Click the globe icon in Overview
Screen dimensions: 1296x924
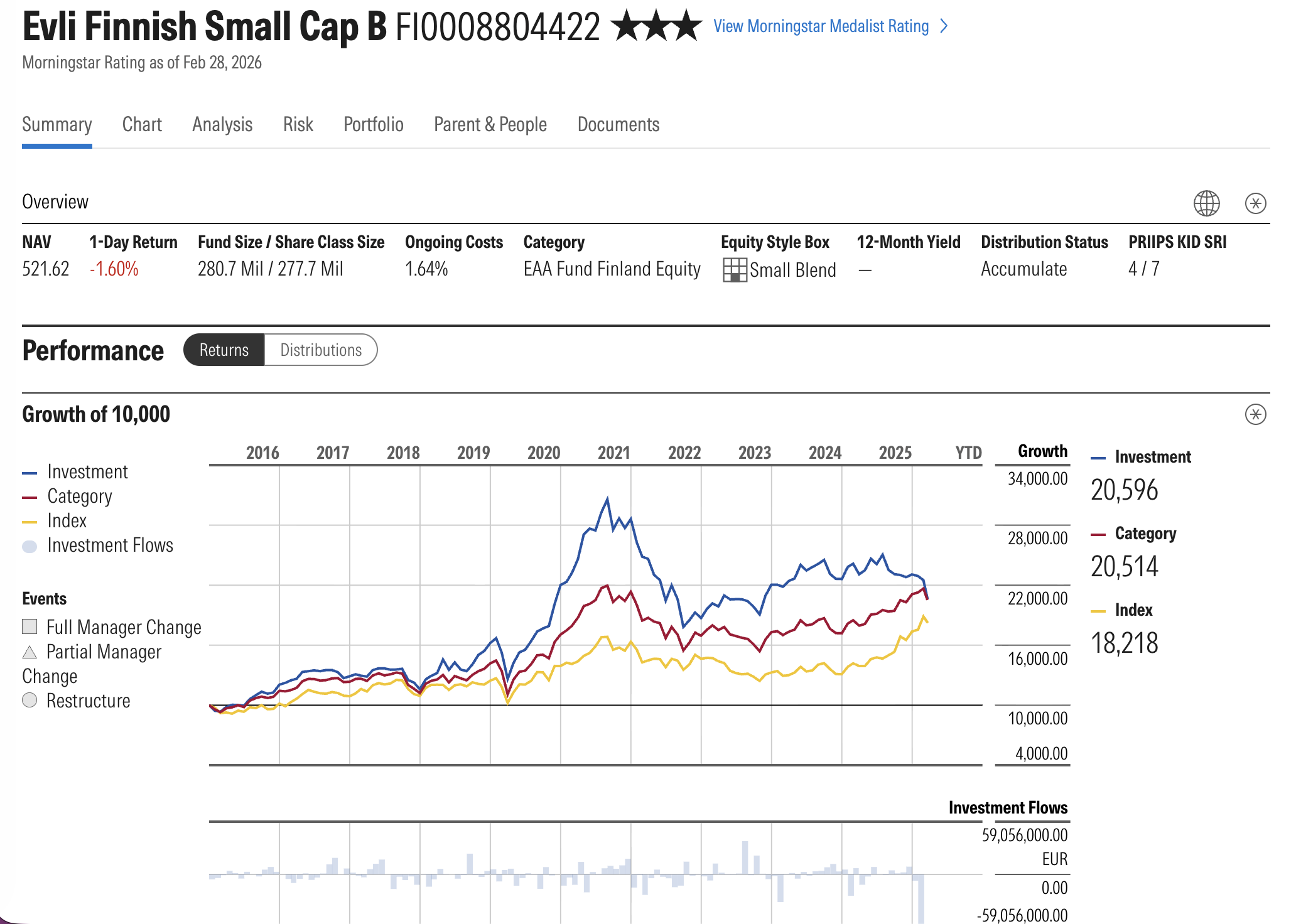point(1206,203)
